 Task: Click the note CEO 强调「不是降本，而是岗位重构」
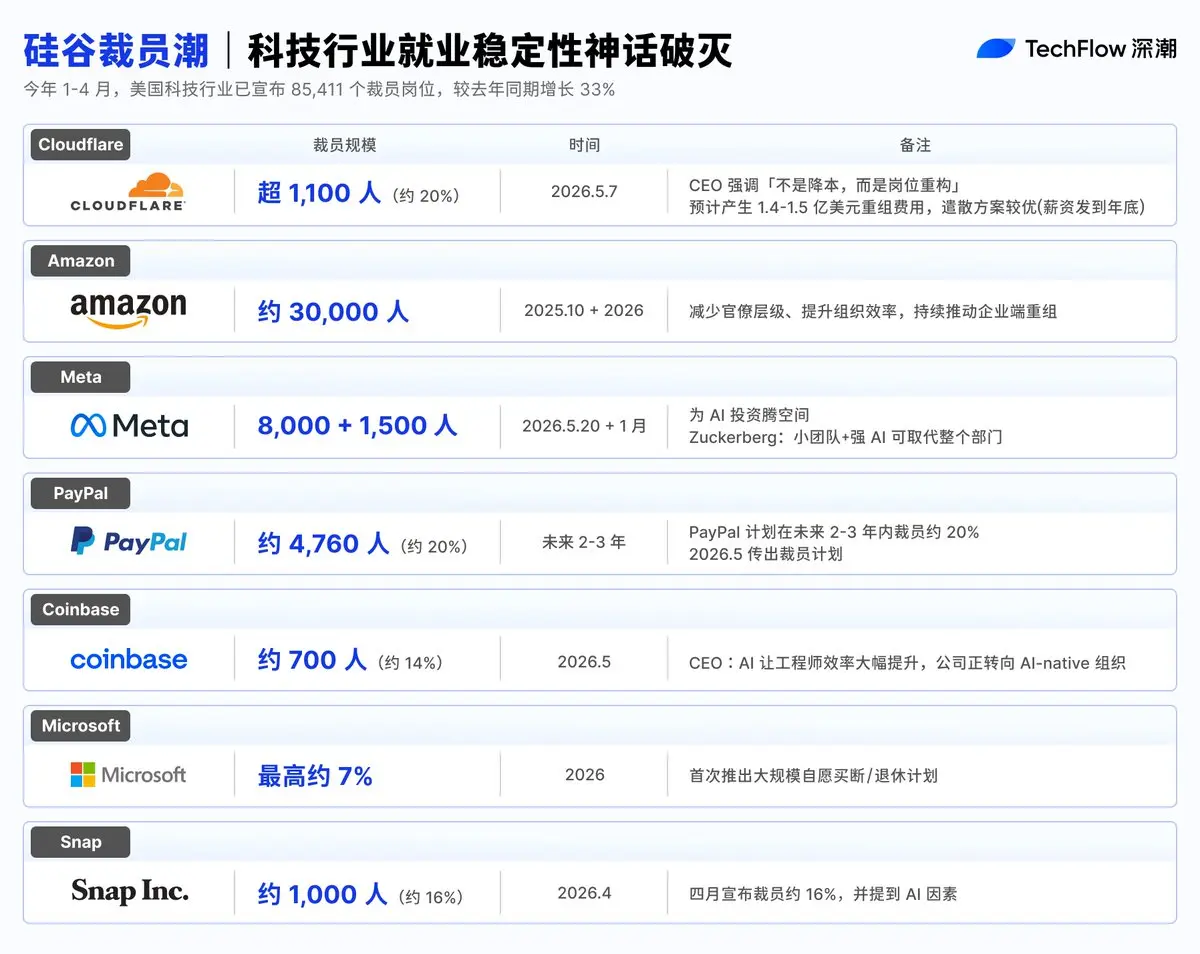826,186
